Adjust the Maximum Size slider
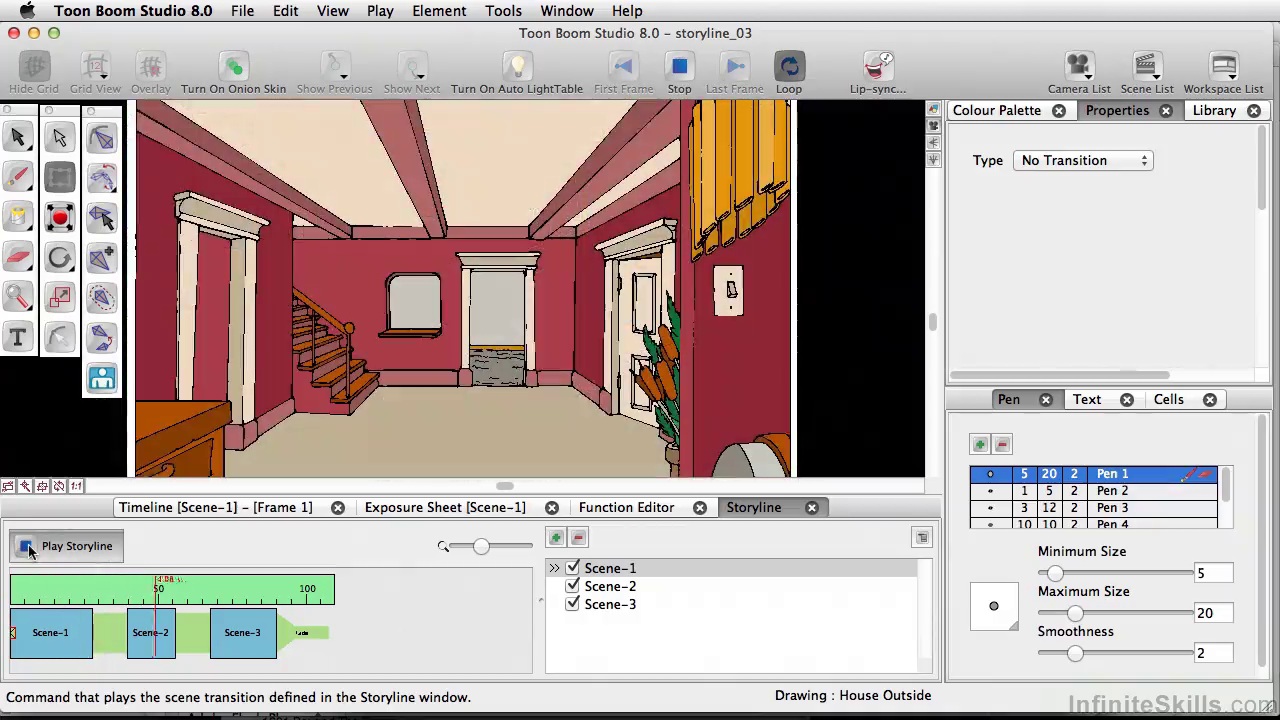This screenshot has width=1280, height=720. tap(1075, 613)
